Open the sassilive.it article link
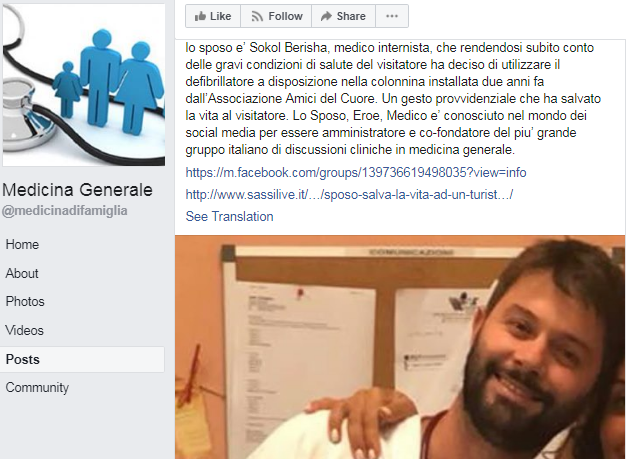The width and height of the screenshot is (626, 459). 349,194
